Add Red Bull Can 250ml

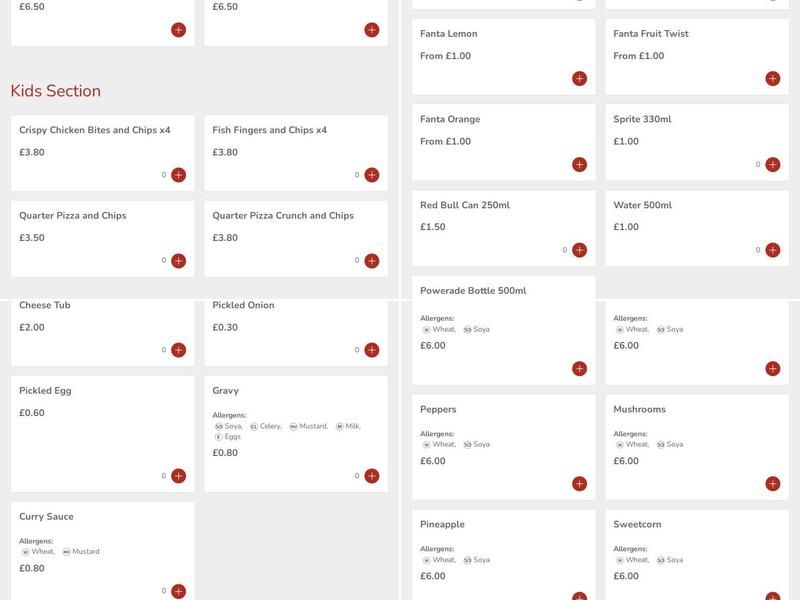[579, 250]
